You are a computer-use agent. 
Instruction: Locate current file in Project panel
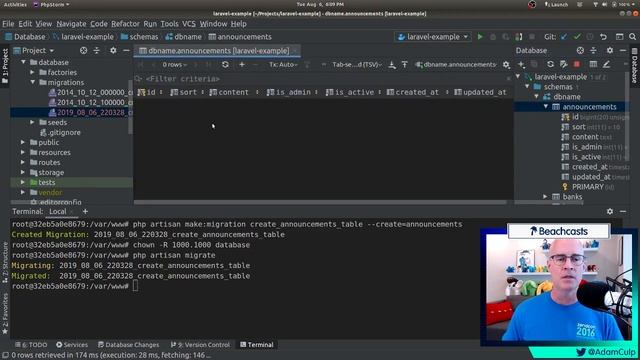tap(83, 51)
